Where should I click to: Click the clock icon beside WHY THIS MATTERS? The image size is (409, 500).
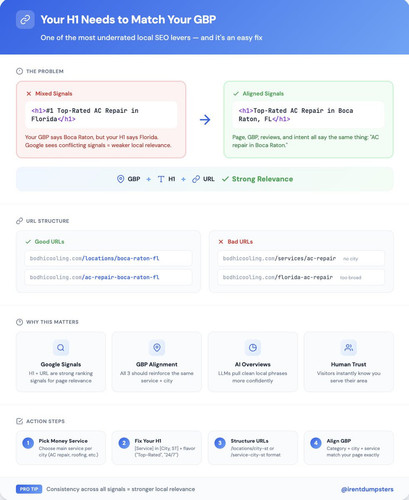click(x=19, y=322)
